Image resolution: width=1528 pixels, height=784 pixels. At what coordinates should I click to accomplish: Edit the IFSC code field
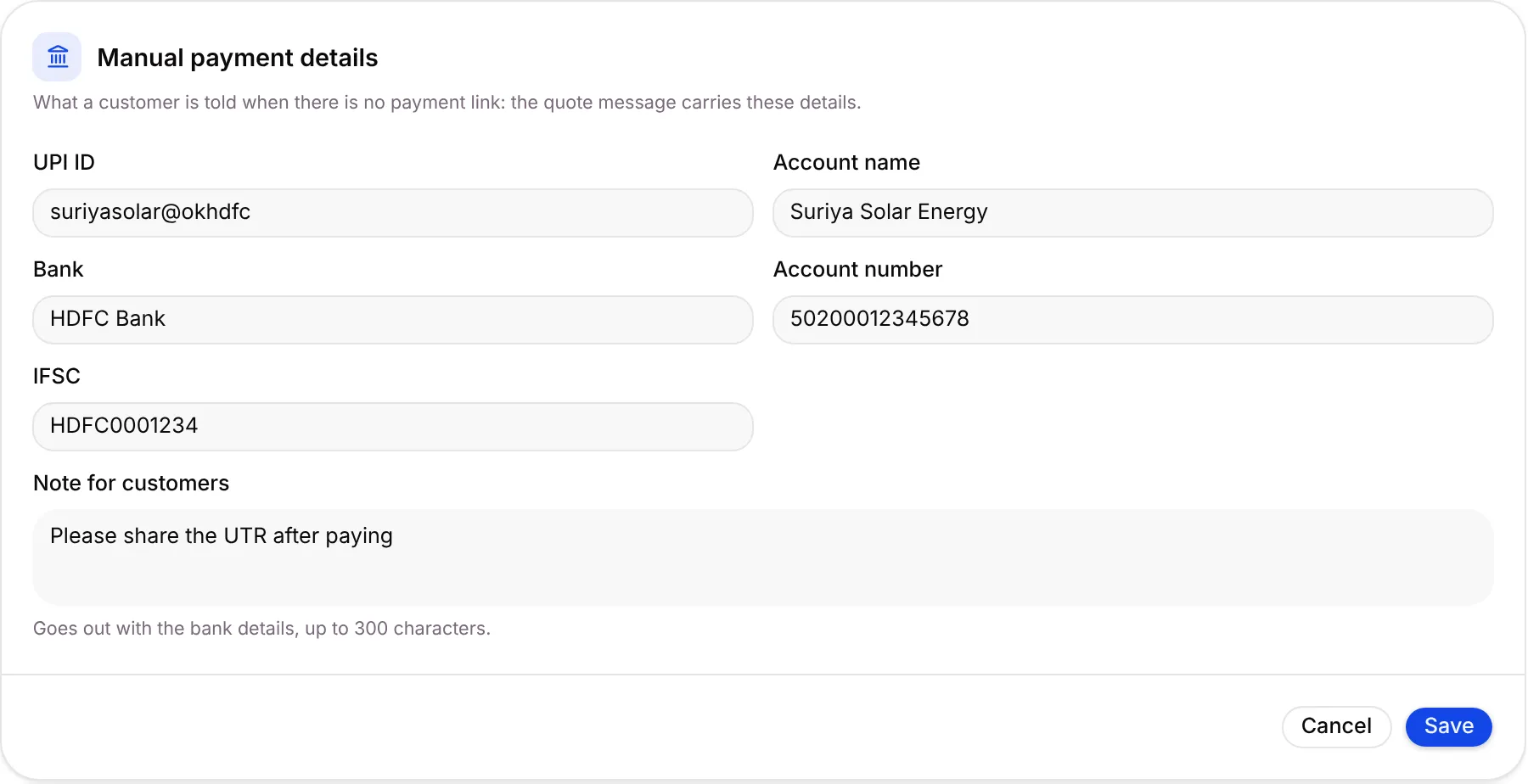pos(393,427)
